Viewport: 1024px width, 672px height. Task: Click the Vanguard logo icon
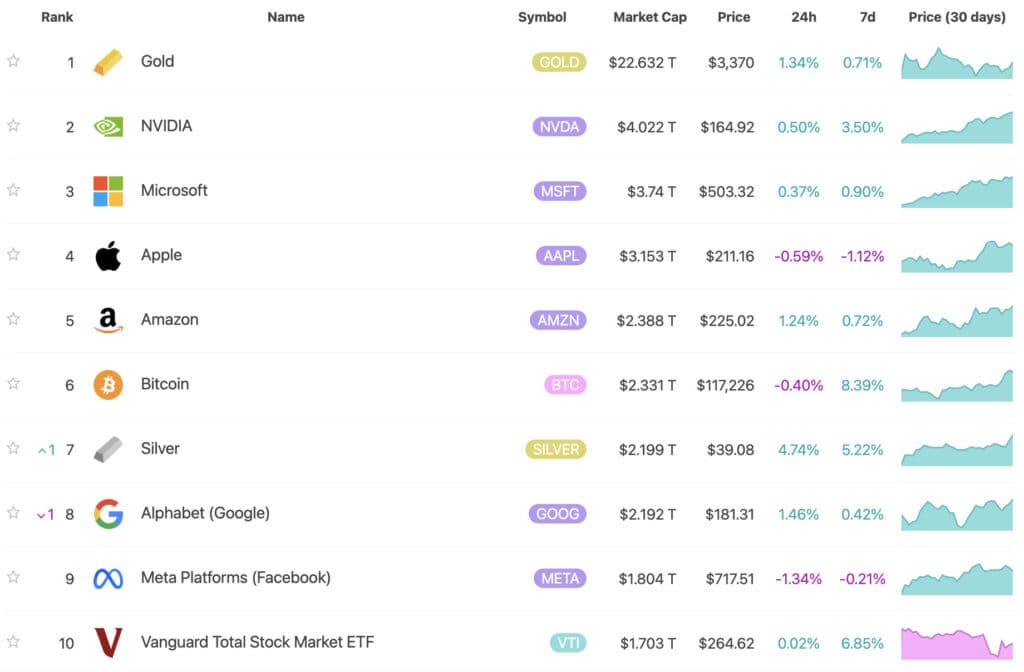pyautogui.click(x=108, y=643)
